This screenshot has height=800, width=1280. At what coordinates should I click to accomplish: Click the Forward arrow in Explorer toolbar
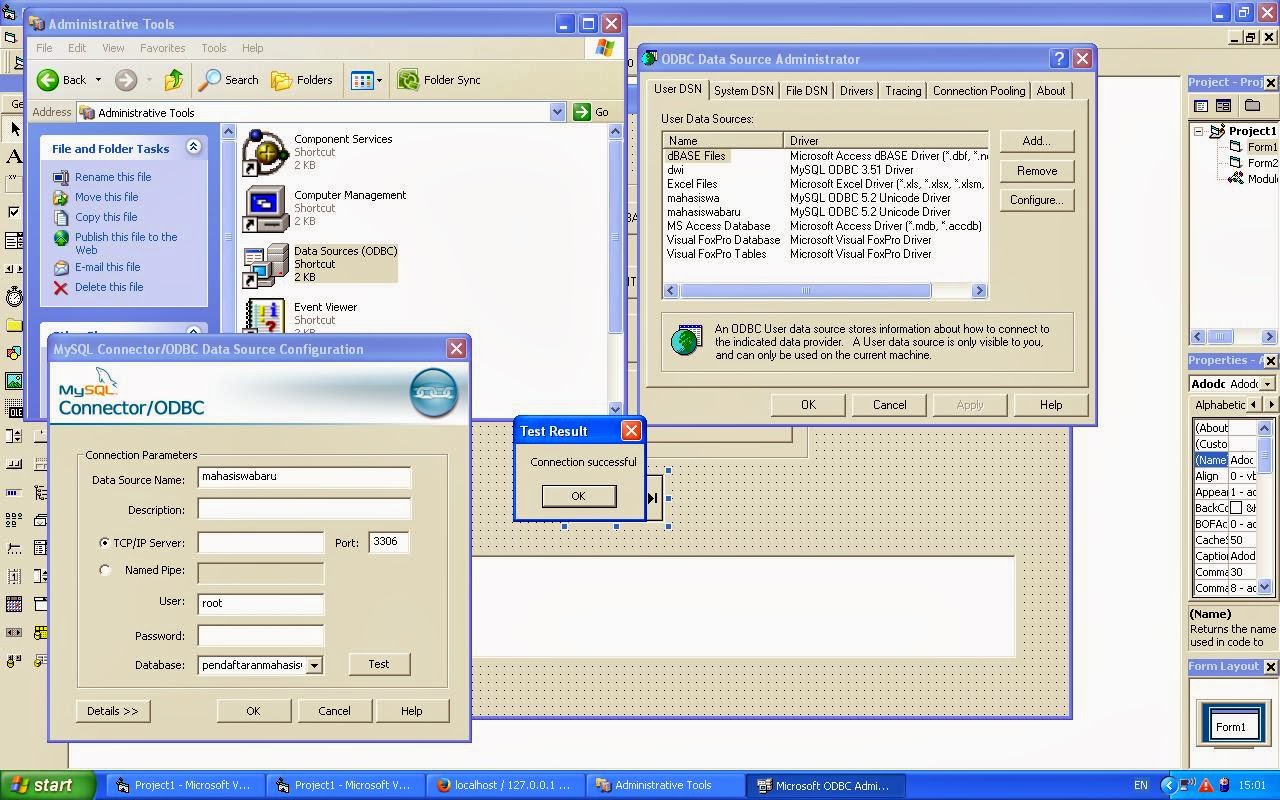click(126, 80)
